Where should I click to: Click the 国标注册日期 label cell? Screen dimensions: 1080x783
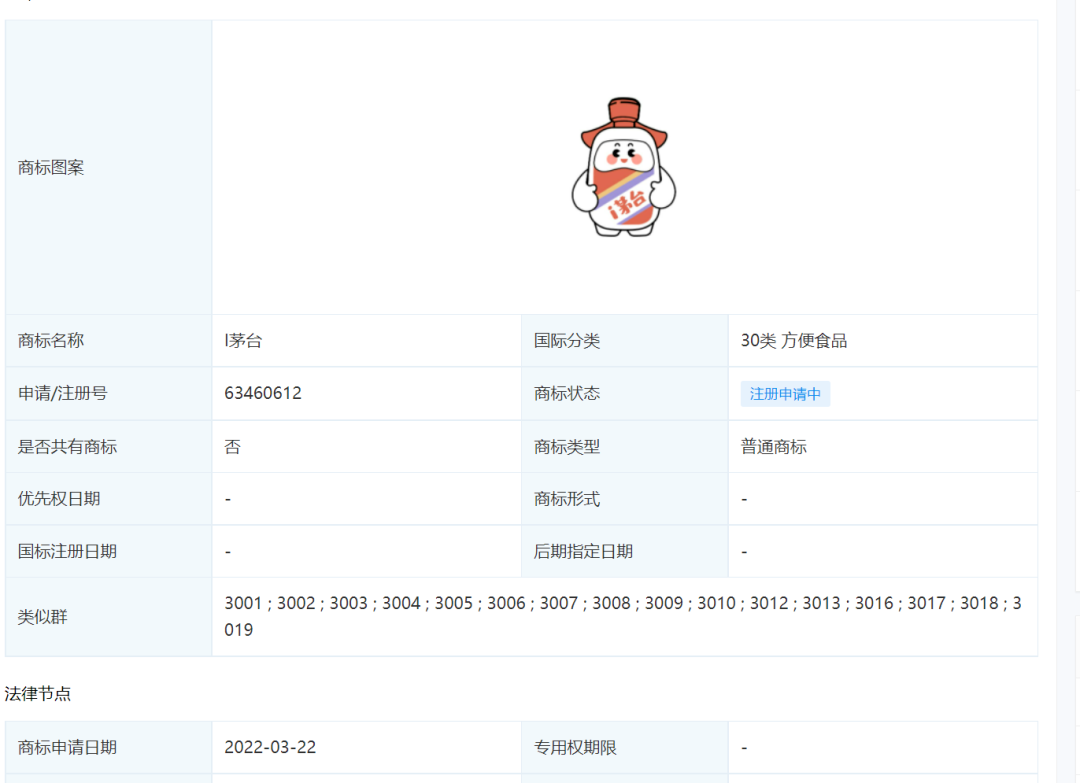[109, 552]
